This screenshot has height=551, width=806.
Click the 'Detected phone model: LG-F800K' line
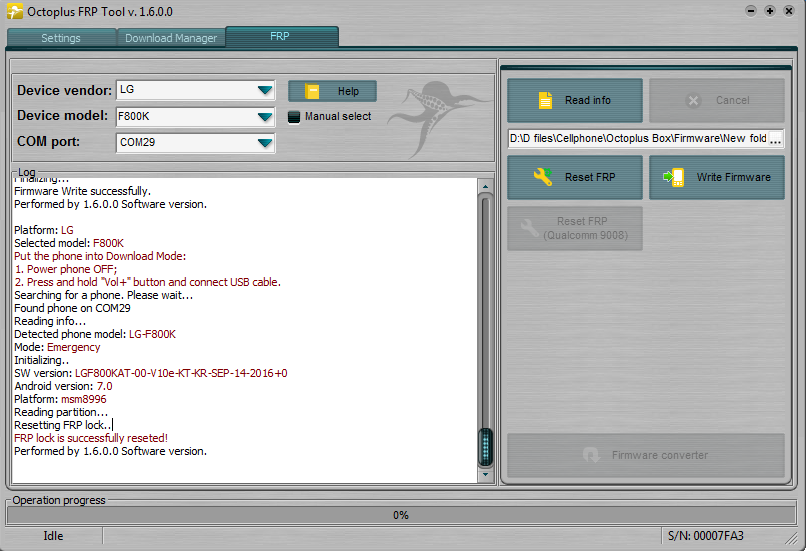point(95,334)
